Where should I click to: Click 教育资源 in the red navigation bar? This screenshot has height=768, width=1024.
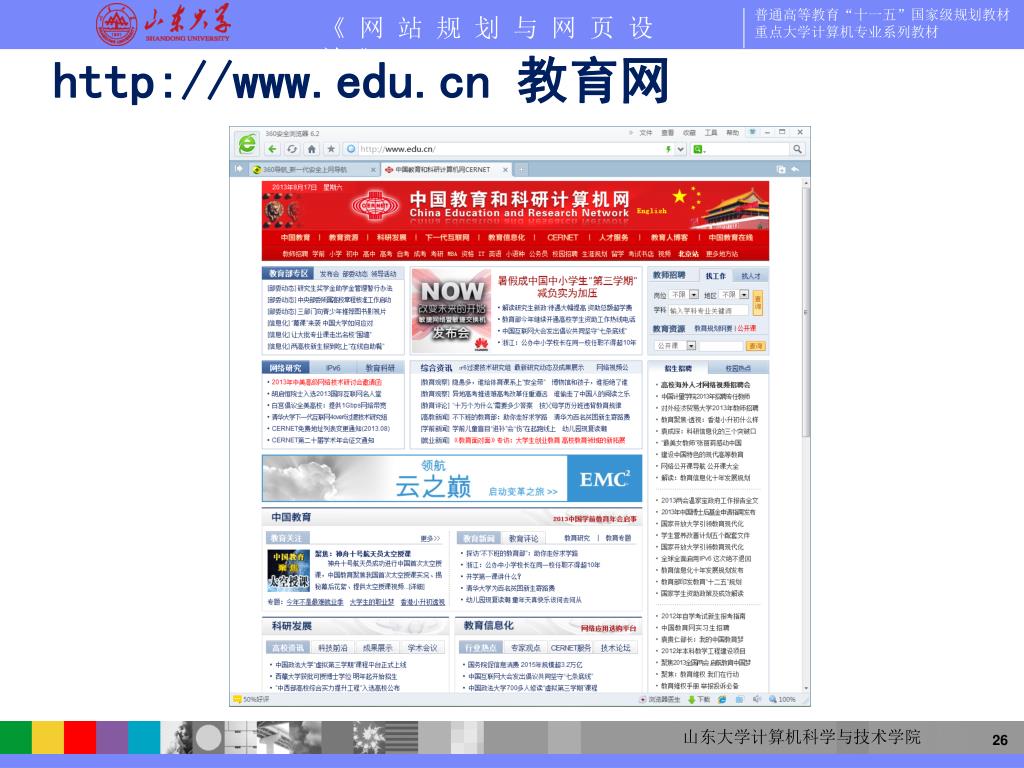tap(344, 238)
